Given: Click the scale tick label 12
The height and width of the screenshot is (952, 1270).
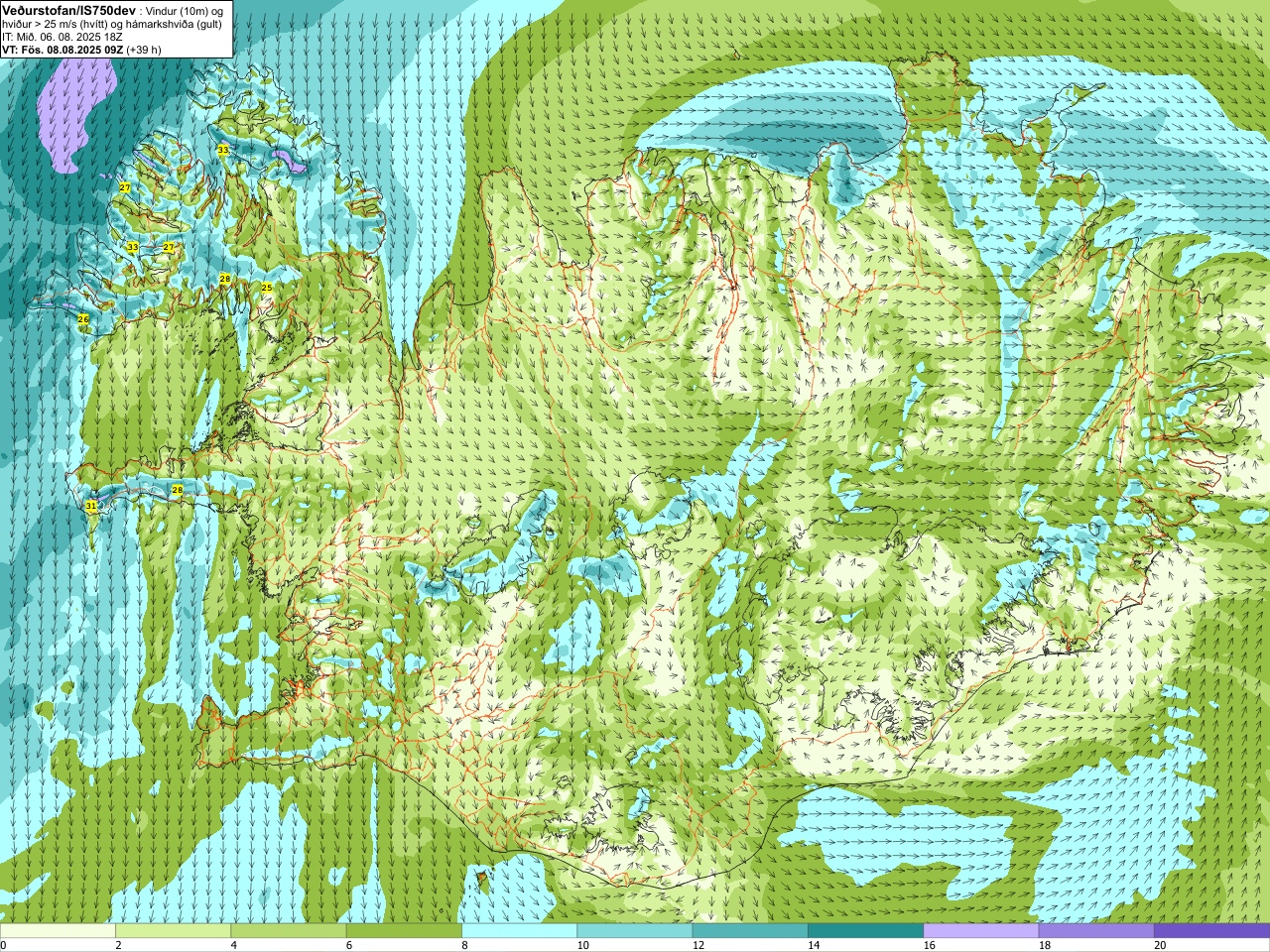Looking at the screenshot, I should pyautogui.click(x=698, y=945).
